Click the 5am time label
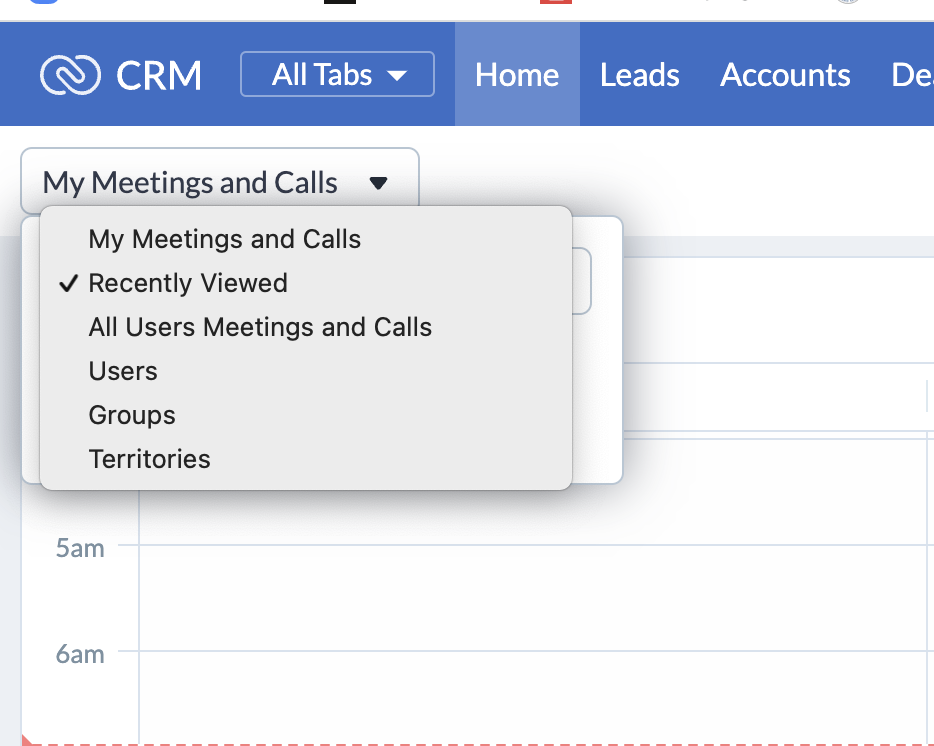The image size is (934, 746). [80, 548]
